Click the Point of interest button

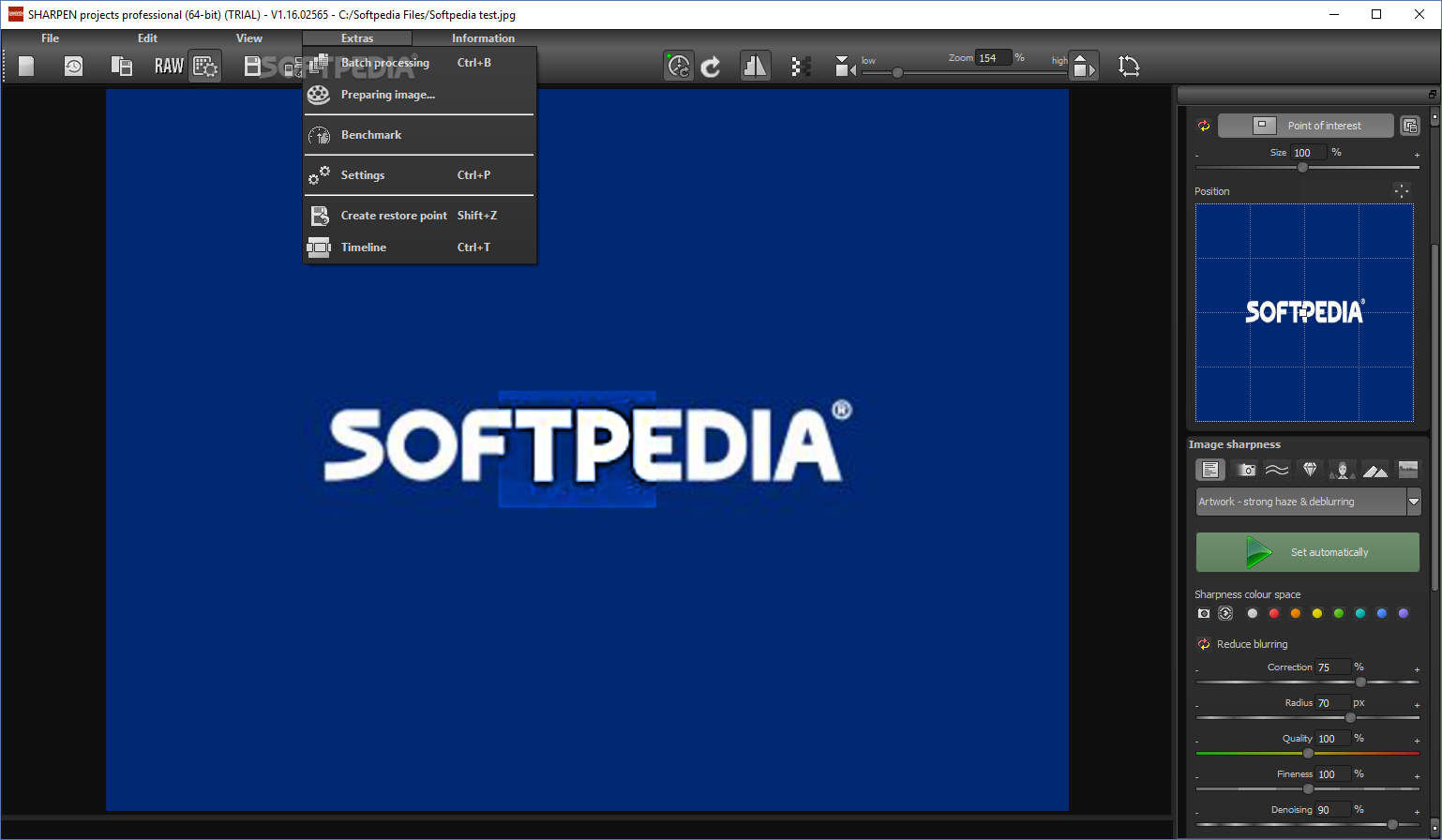[1305, 126]
